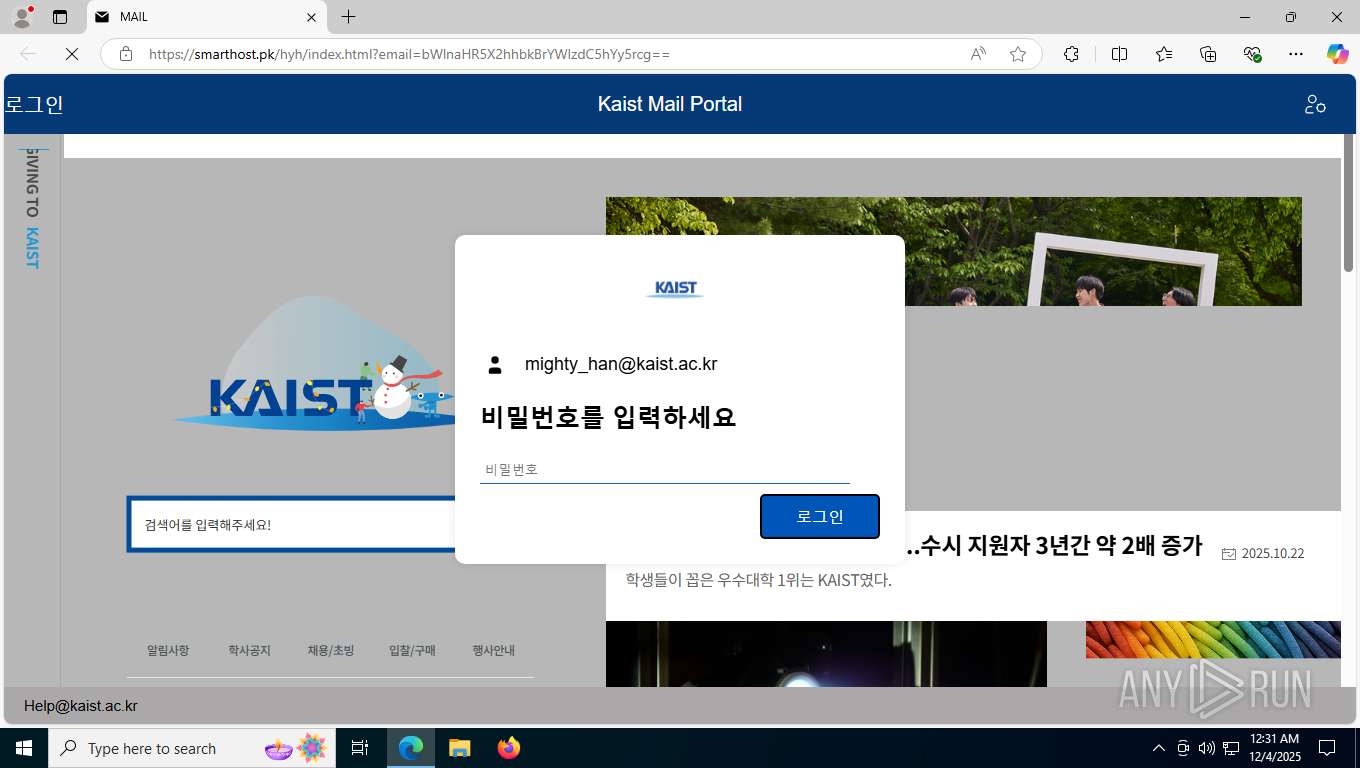Open the Copilot icon
1360x768 pixels.
[1338, 54]
